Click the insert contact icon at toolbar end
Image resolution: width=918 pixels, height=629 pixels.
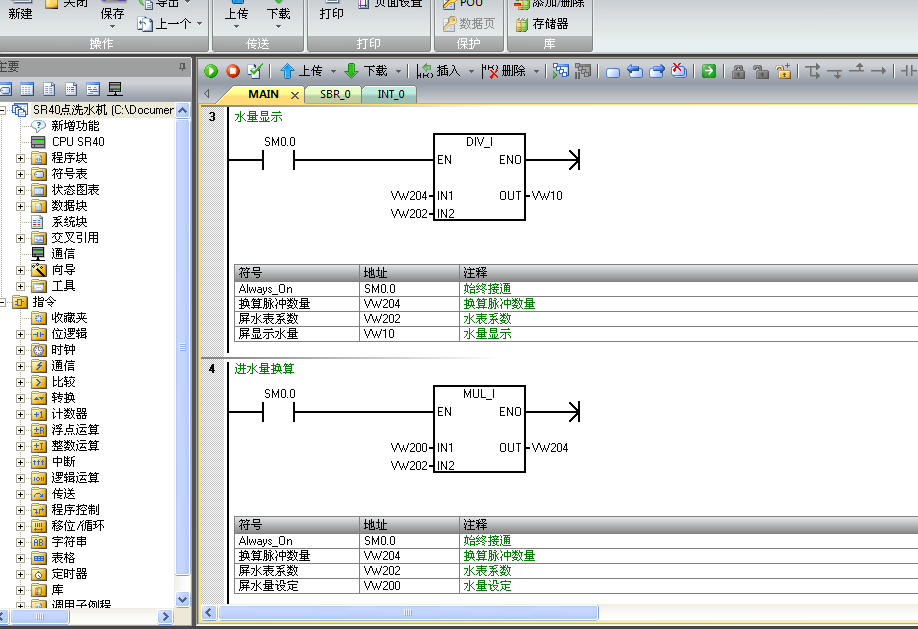pyautogui.click(x=909, y=71)
